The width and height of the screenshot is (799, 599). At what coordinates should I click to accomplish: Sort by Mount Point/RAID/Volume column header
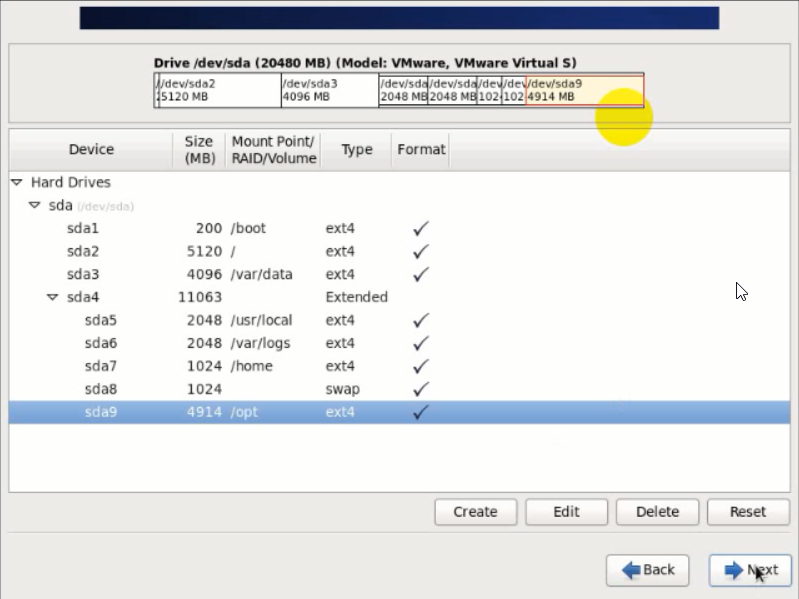coord(274,150)
